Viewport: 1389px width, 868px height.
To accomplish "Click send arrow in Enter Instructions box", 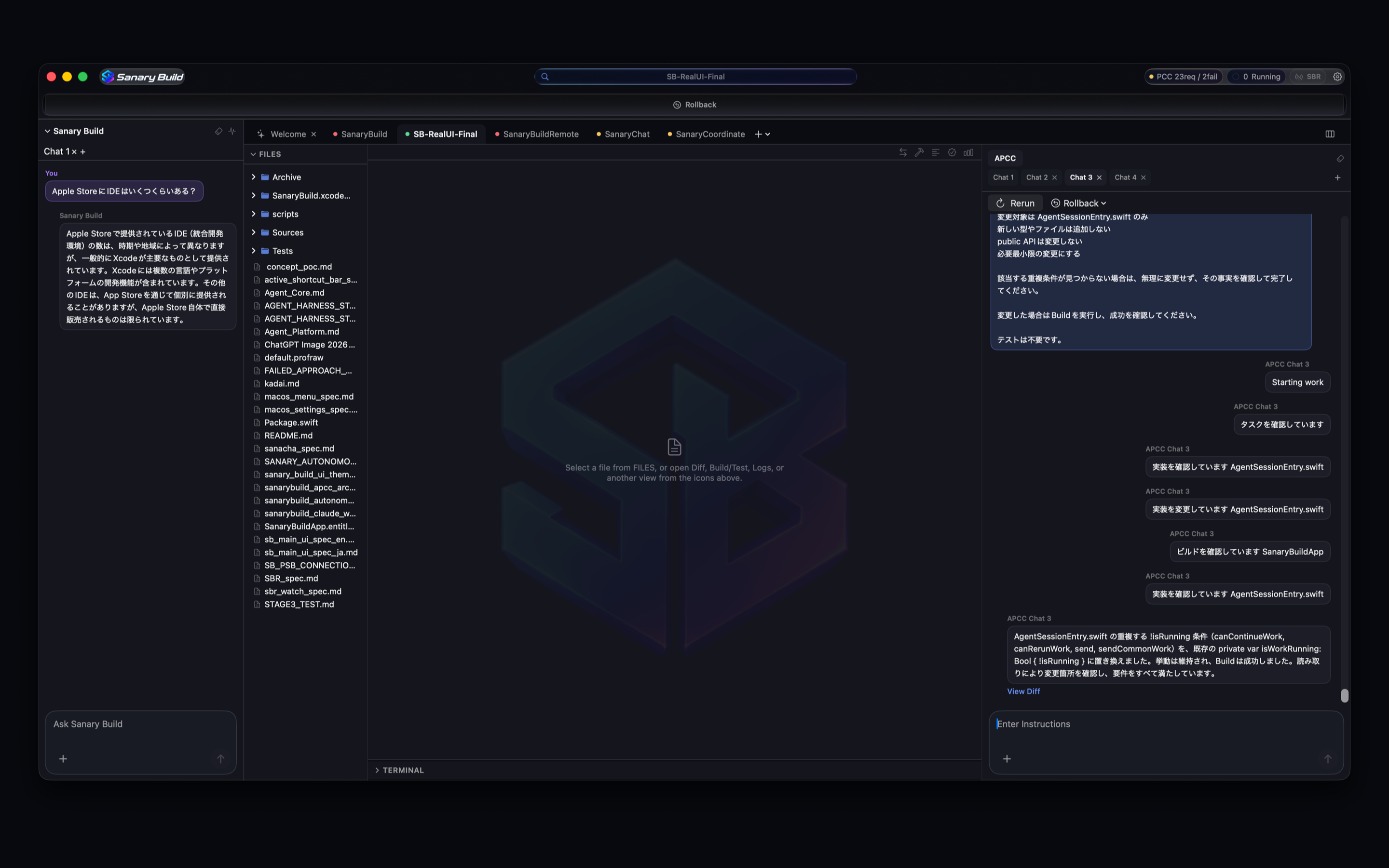I will click(x=1328, y=759).
